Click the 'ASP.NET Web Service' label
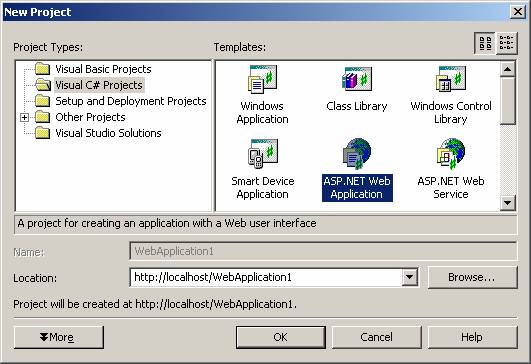 [x=451, y=188]
